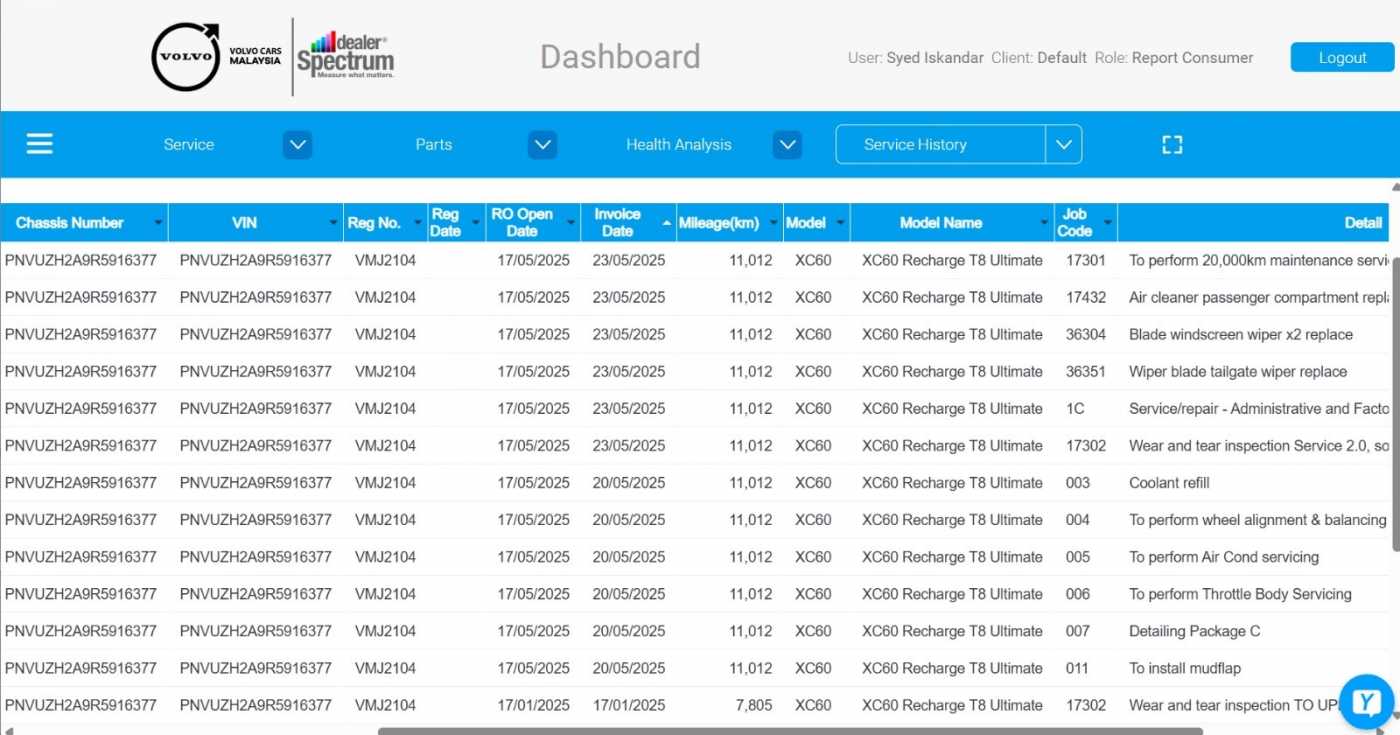Sort by Invoice Date arrow

667,223
